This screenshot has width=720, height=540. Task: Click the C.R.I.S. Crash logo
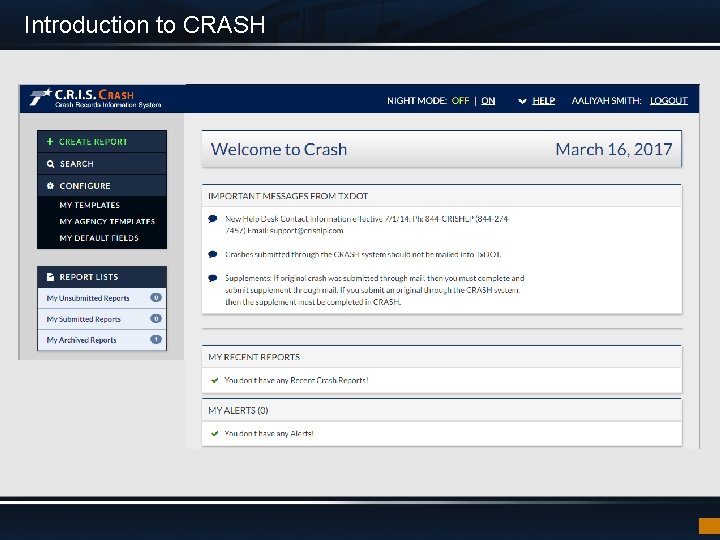tap(96, 98)
